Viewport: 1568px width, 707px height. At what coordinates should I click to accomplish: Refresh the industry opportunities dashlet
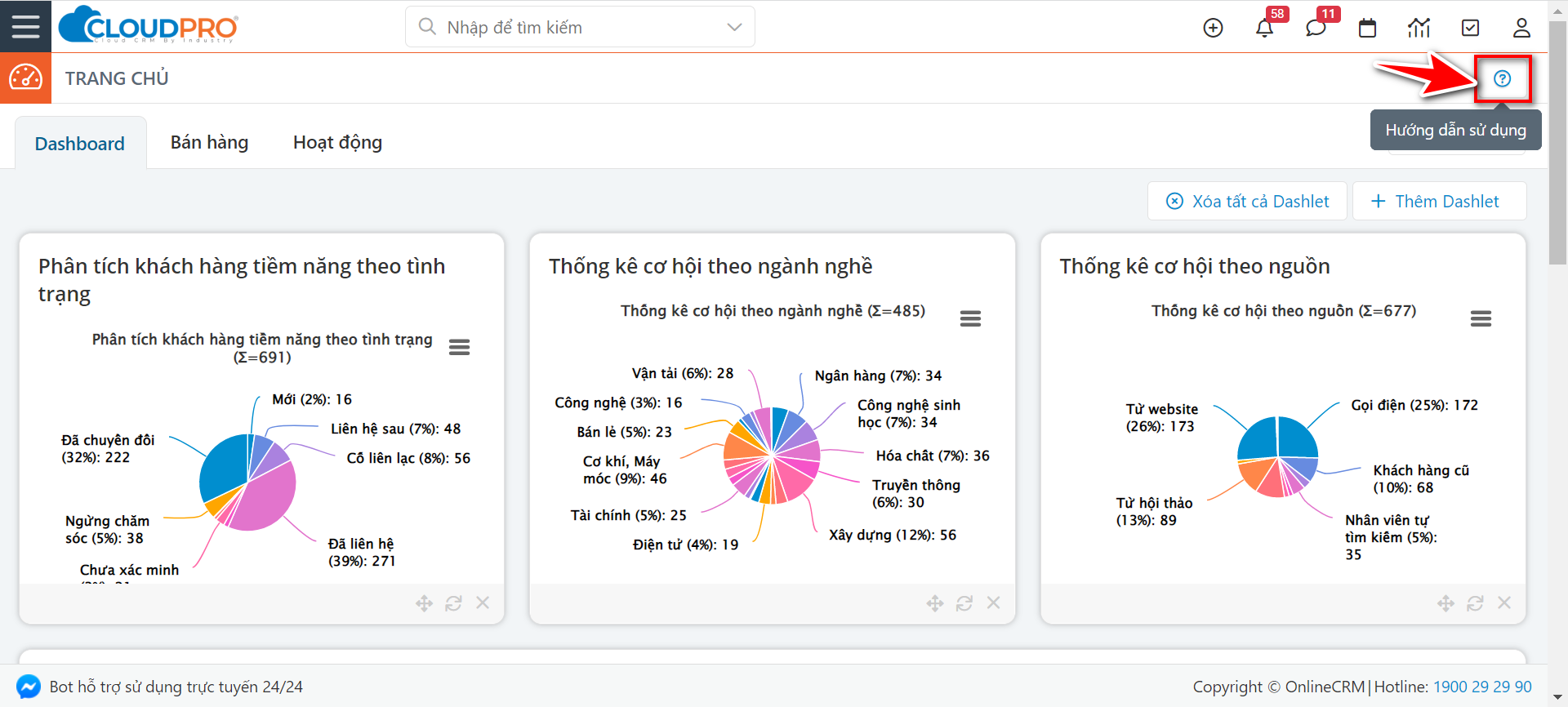964,603
